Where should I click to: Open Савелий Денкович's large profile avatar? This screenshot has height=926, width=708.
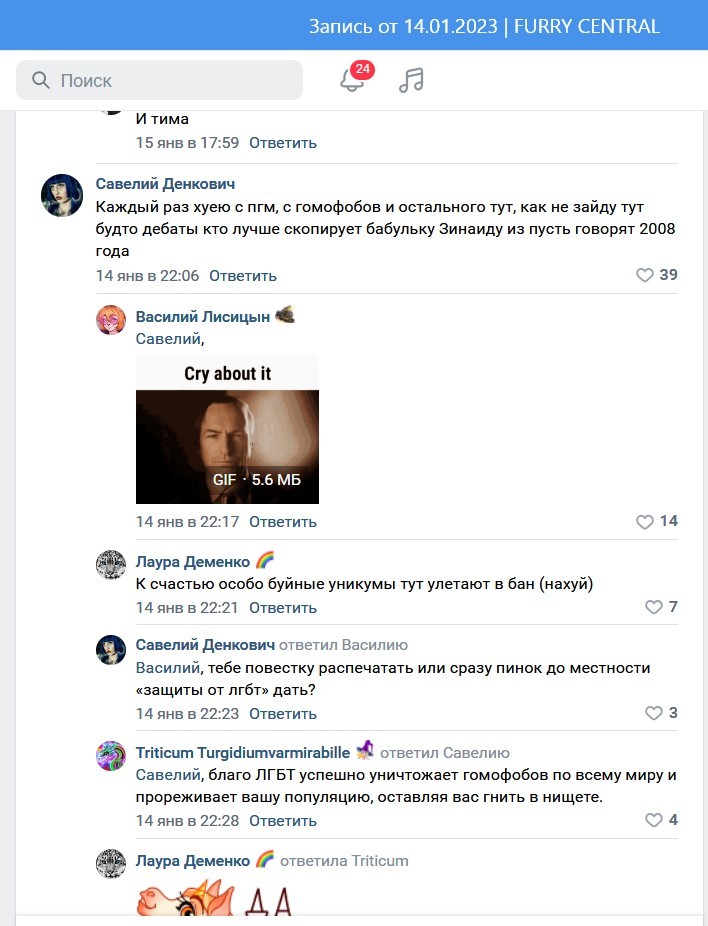(62, 195)
